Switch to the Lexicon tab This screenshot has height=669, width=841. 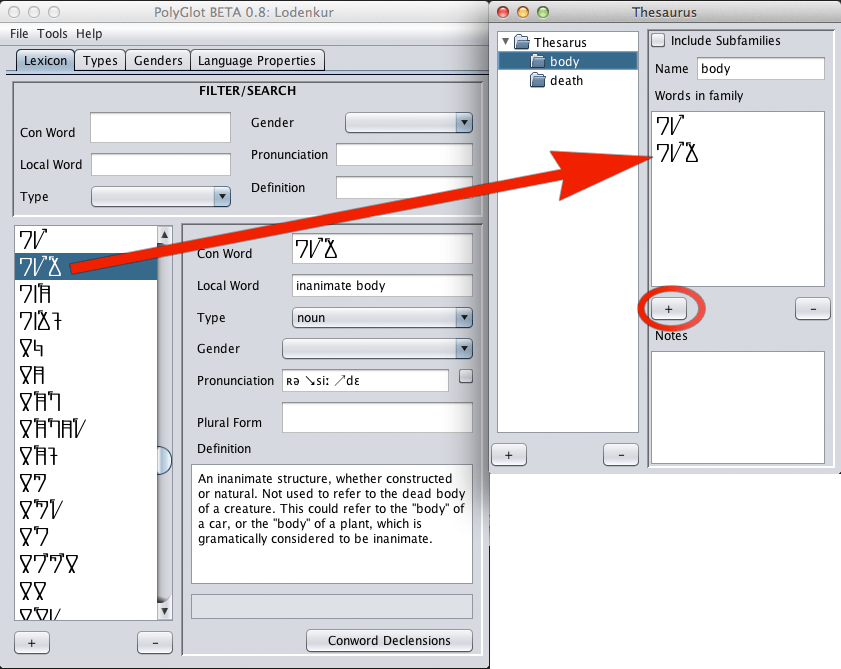click(x=45, y=61)
